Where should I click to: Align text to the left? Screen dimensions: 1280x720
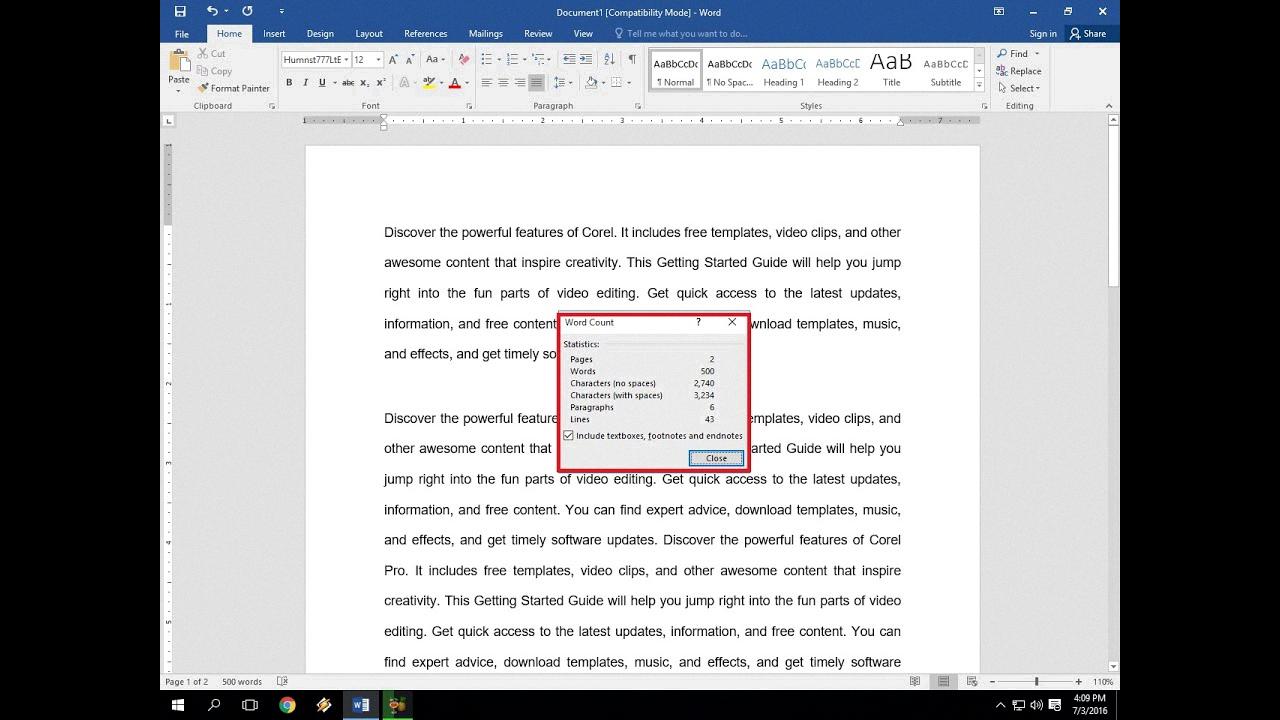point(487,83)
